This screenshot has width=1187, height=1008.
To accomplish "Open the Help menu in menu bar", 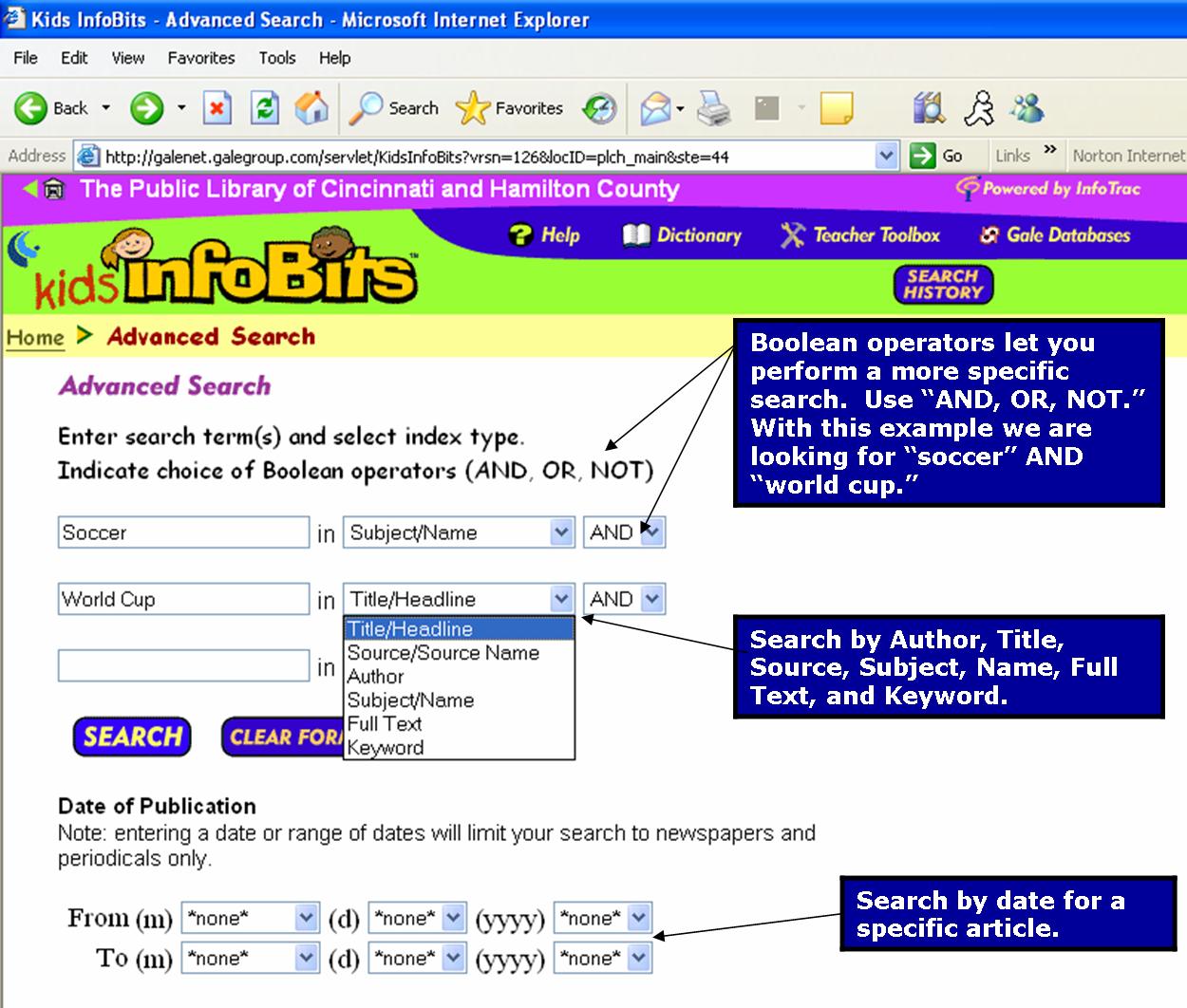I will (334, 58).
